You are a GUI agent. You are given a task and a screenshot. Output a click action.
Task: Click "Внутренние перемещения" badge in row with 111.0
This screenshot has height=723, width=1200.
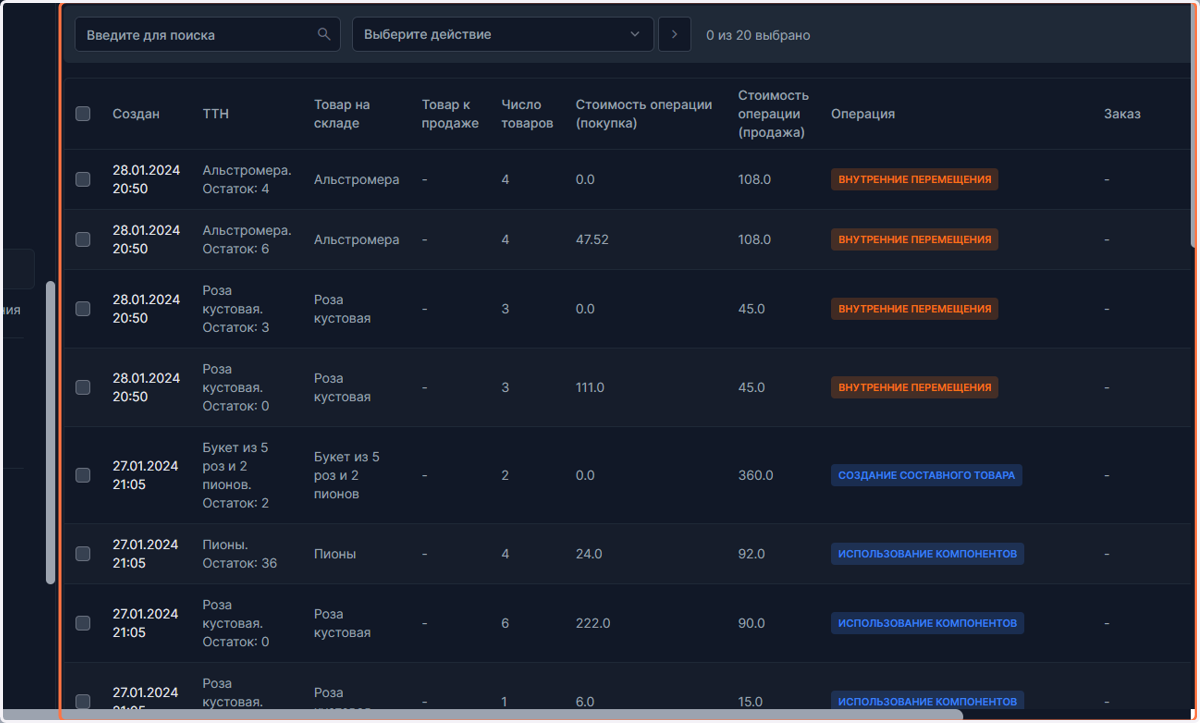914,387
